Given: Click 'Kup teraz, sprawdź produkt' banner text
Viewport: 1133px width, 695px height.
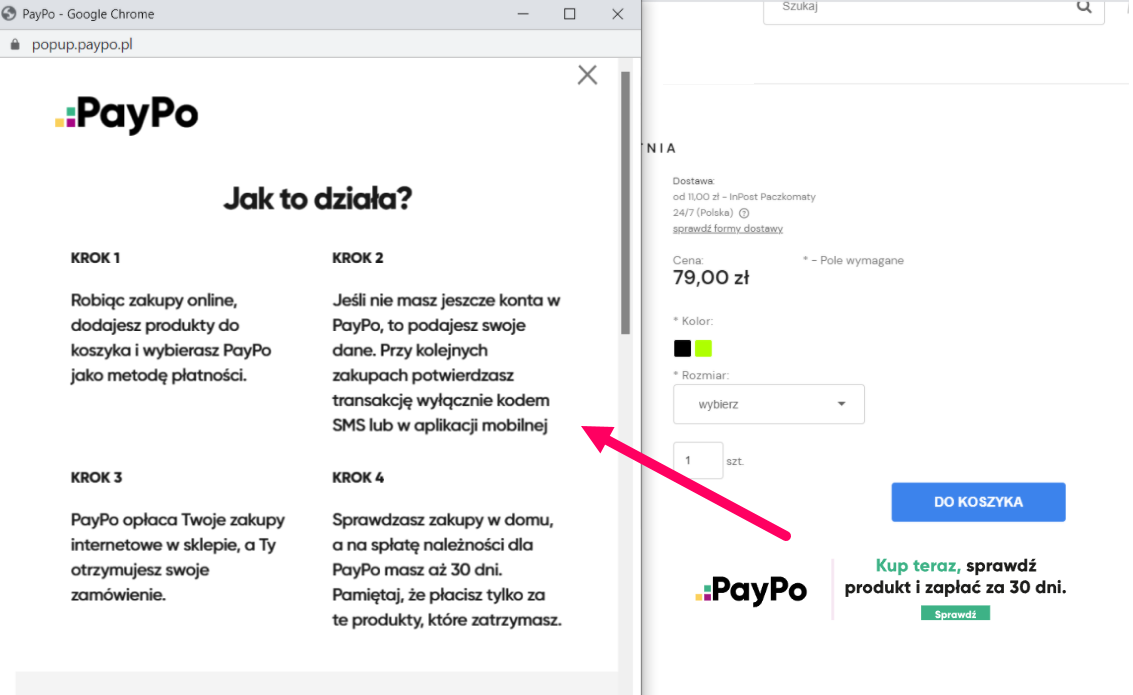Looking at the screenshot, I should tap(955, 577).
